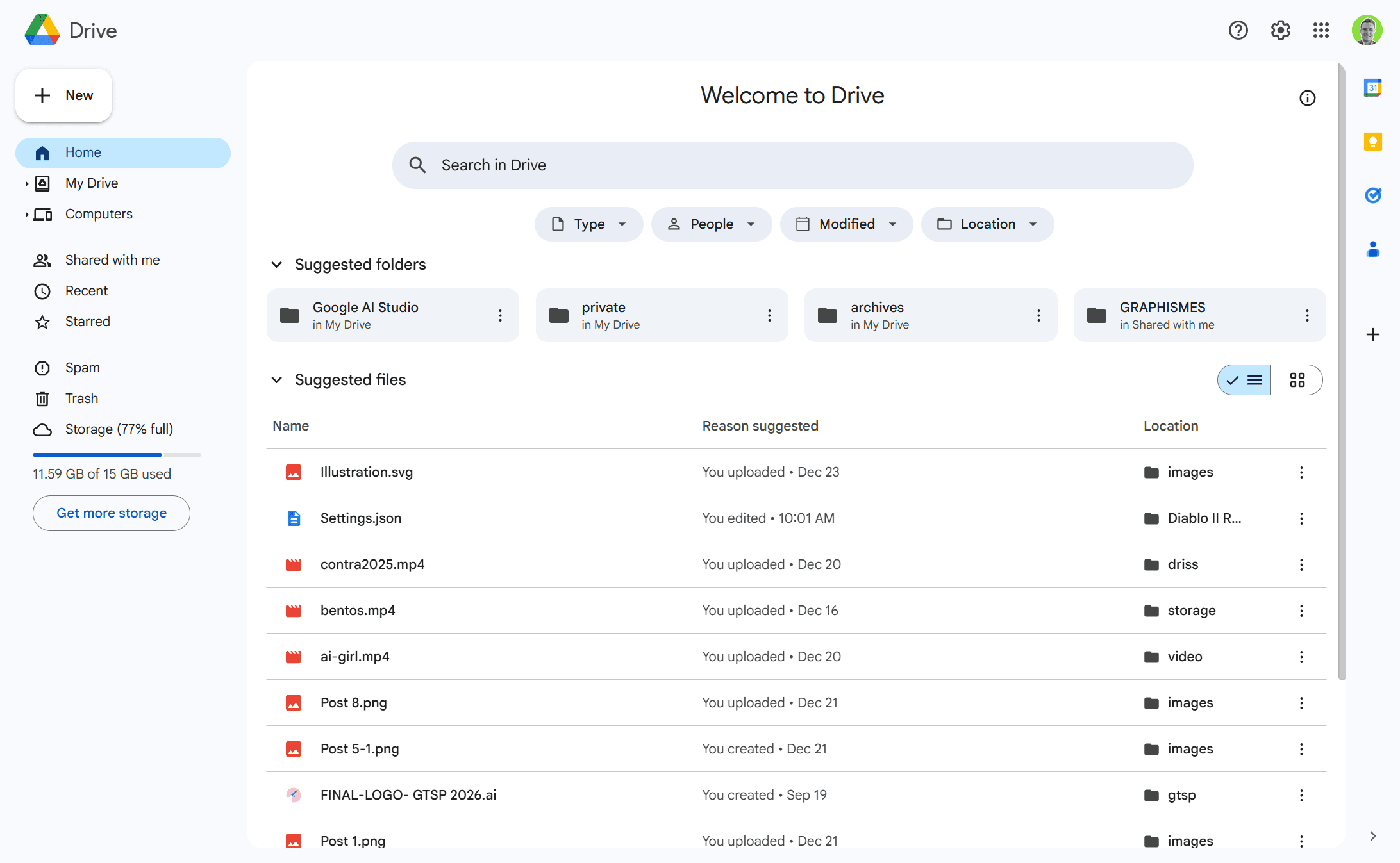Screen dimensions: 1400x863
Task: Click the Get more storage button
Action: (112, 513)
